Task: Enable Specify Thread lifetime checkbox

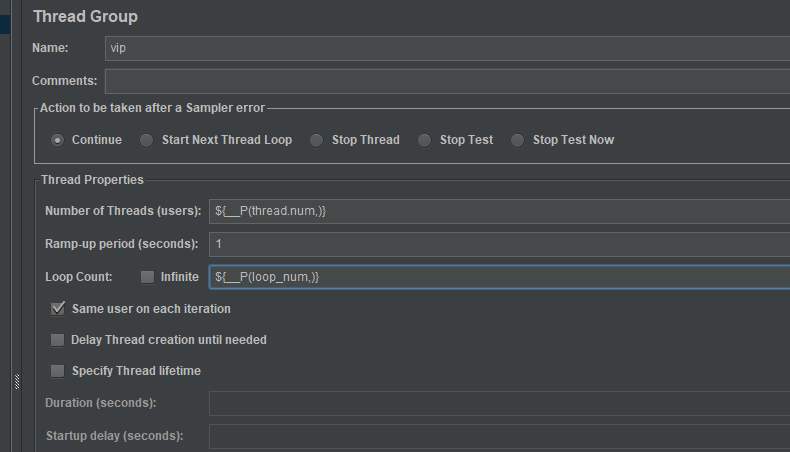Action: [57, 371]
